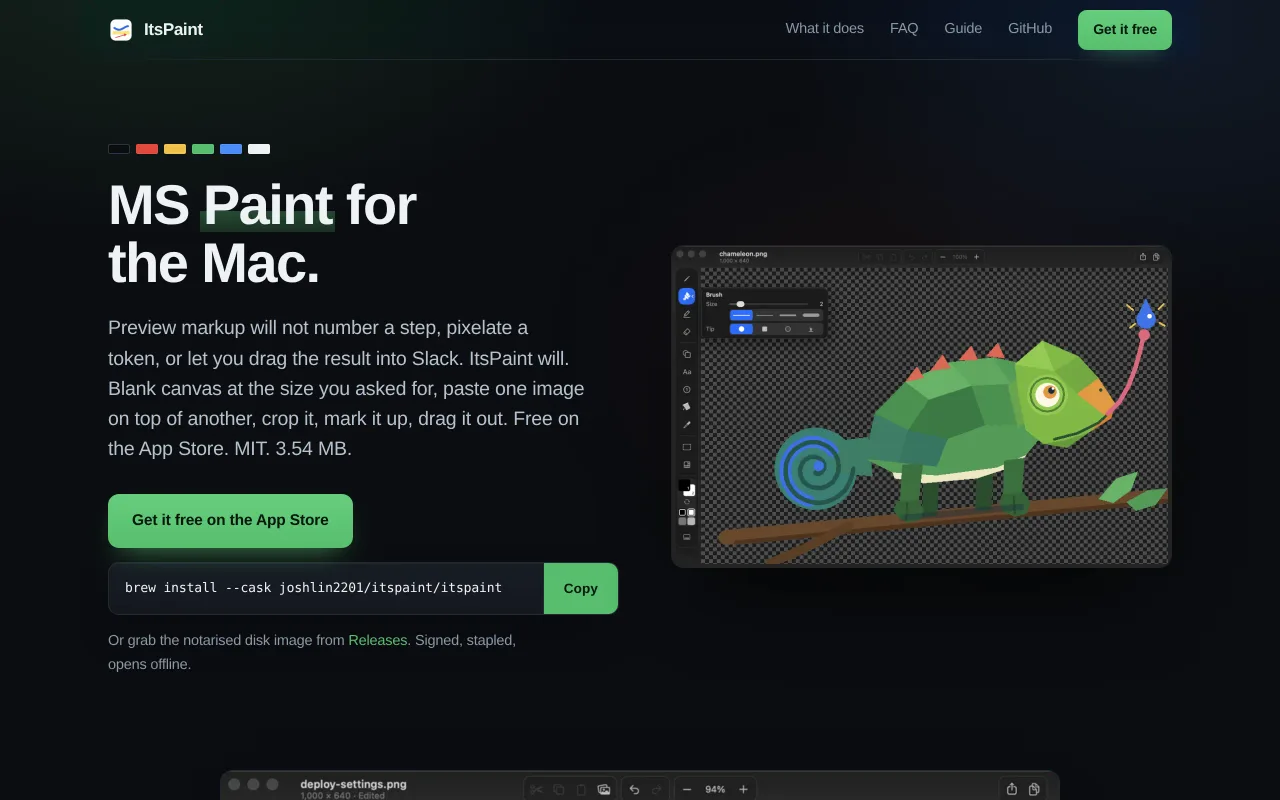Click the Share icon in the chameleon.png toolbar
The image size is (1280, 800).
[x=1143, y=257]
